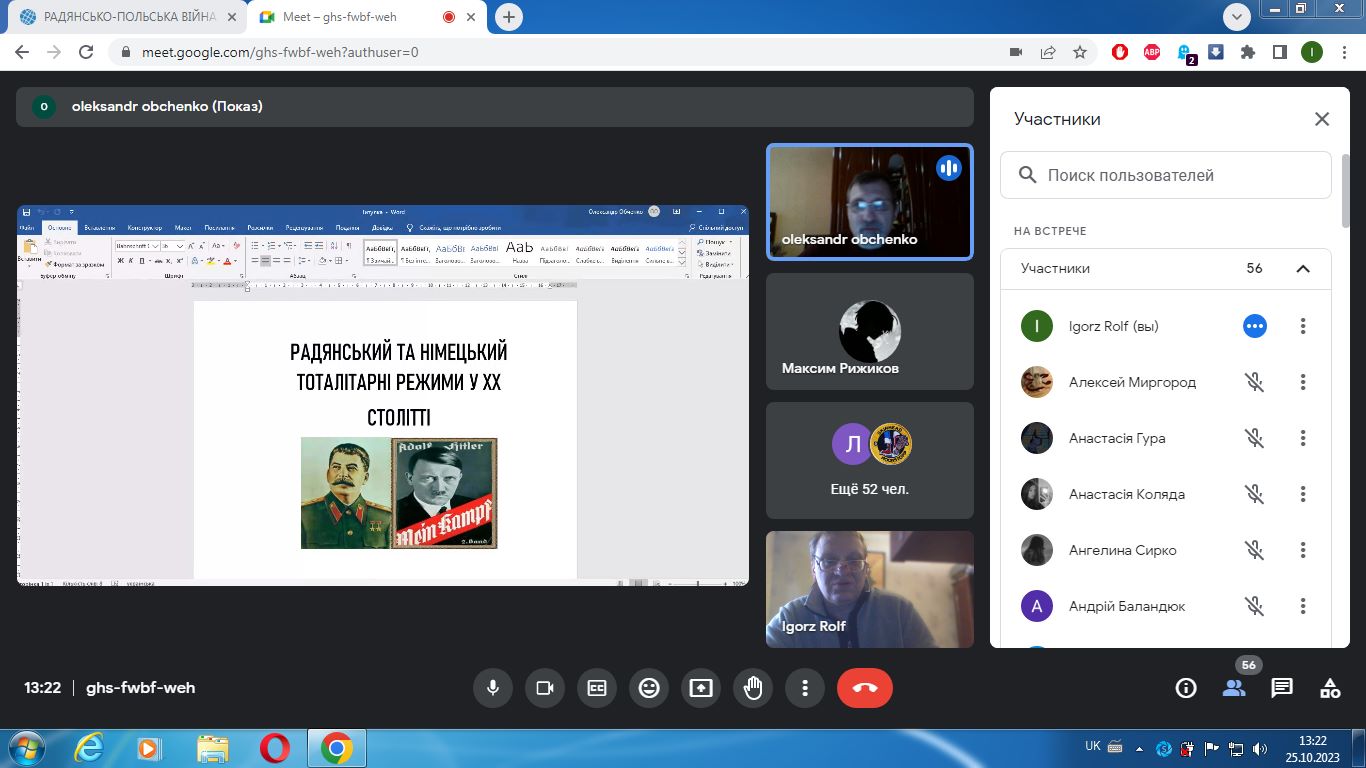The height and width of the screenshot is (768, 1366).
Task: Open more options in the call bar
Action: point(805,688)
